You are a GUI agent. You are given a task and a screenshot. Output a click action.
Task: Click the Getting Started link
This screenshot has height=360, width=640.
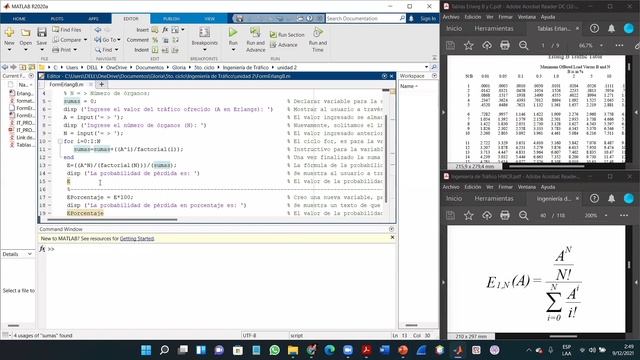(x=137, y=238)
